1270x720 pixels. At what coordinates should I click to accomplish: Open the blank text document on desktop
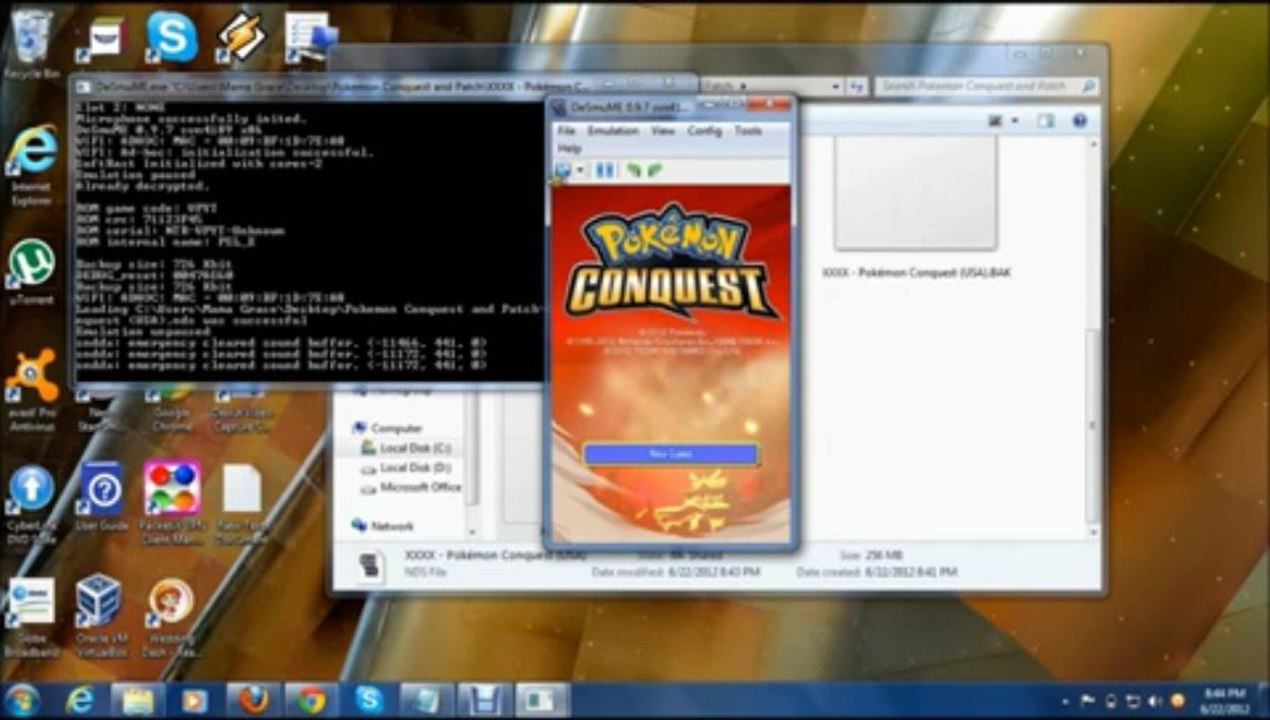click(241, 502)
